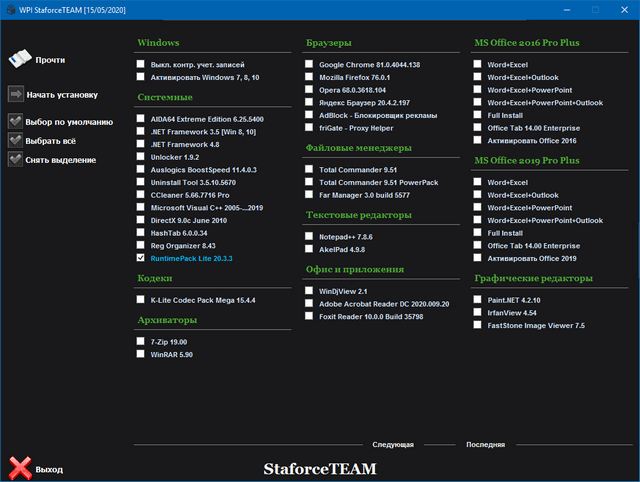Tick Office 2016 Word+Excel+PowerPoint checkbox

pyautogui.click(x=477, y=89)
